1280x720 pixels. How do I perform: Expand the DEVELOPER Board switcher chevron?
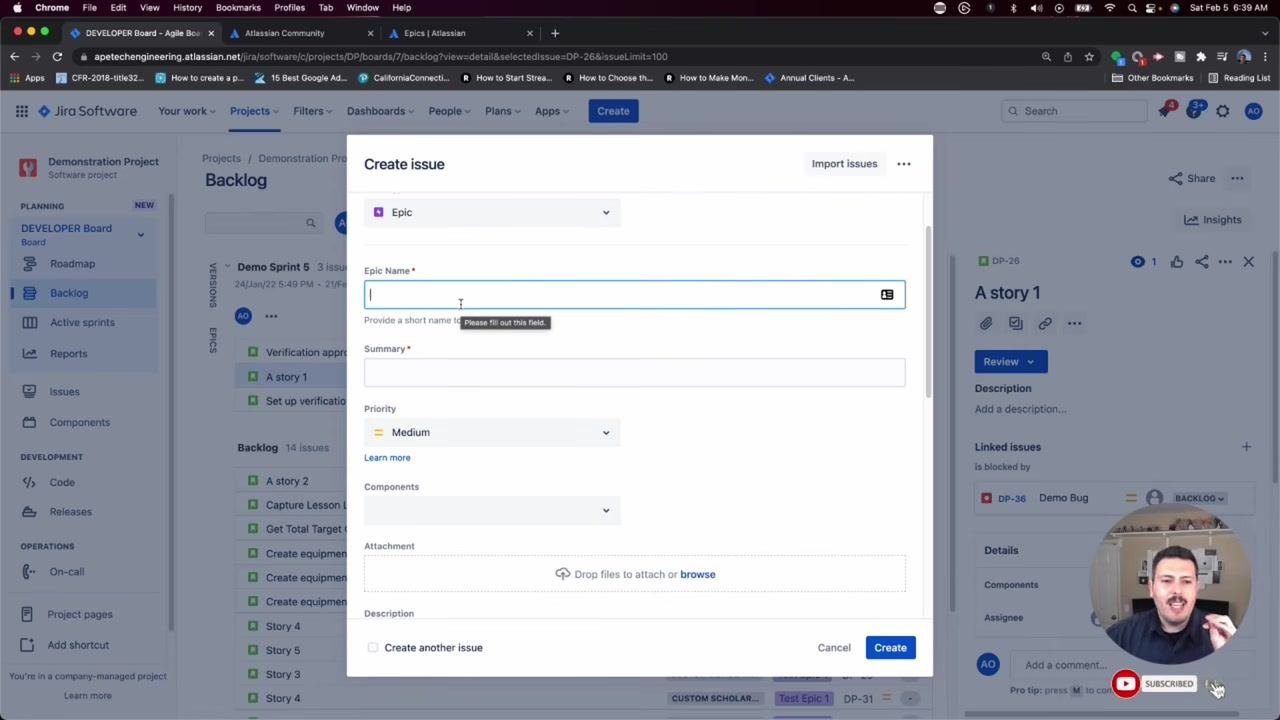[140, 235]
